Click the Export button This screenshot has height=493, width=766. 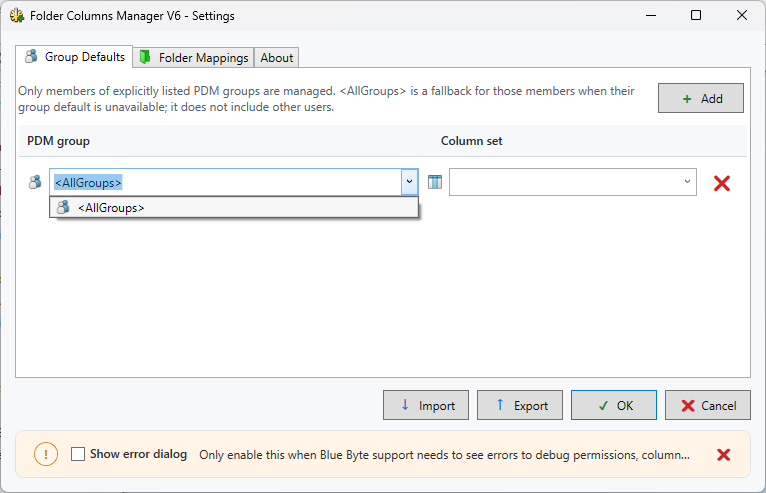(x=520, y=405)
